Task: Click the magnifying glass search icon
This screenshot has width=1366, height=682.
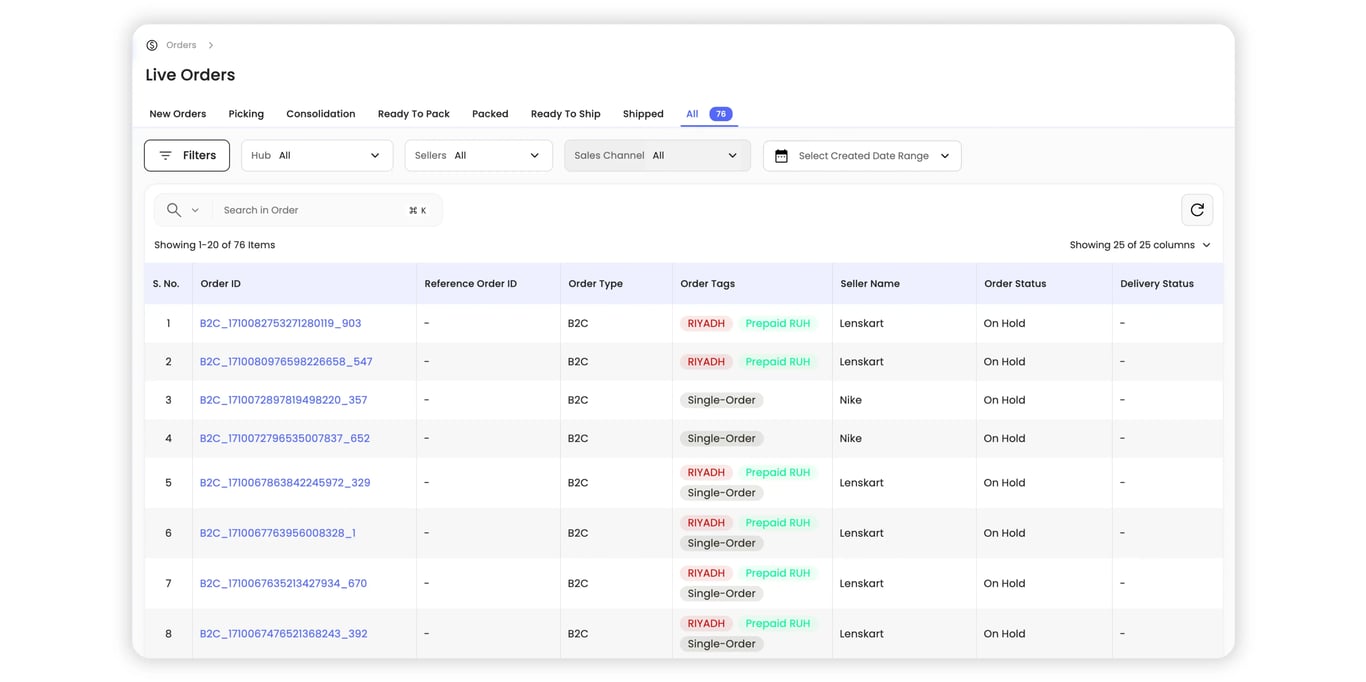Action: coord(171,209)
